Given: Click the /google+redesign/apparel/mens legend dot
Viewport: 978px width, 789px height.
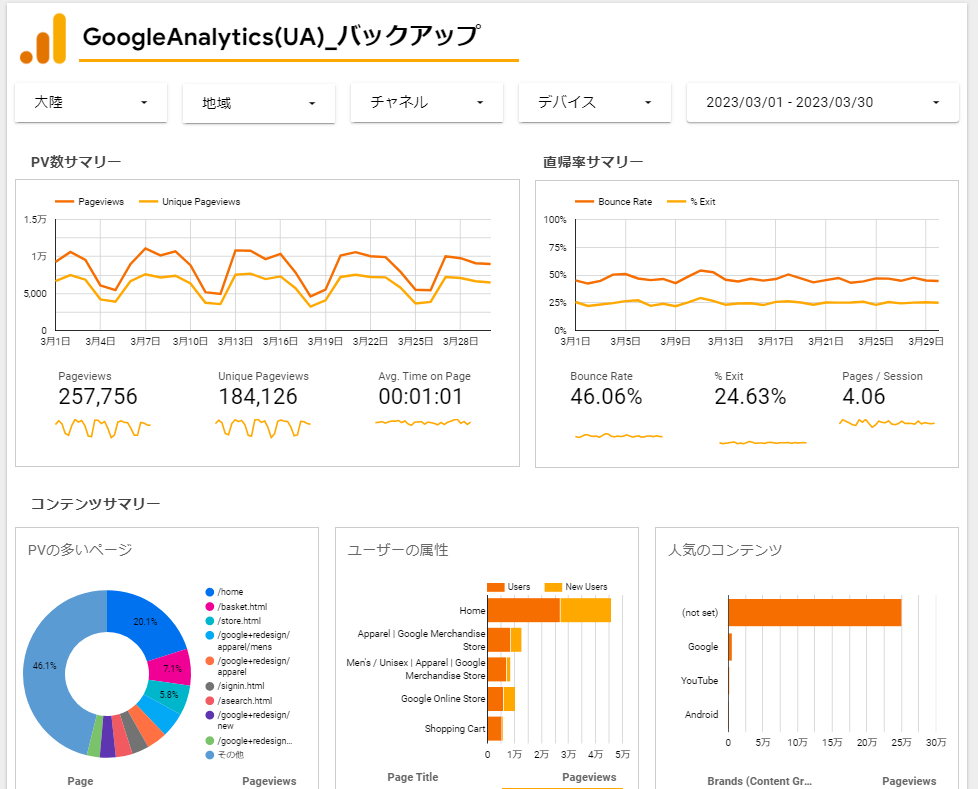Looking at the screenshot, I should [x=210, y=635].
